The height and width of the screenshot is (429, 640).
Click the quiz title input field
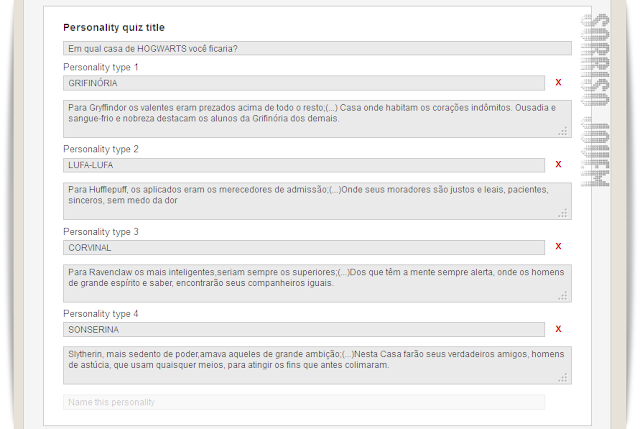(317, 48)
